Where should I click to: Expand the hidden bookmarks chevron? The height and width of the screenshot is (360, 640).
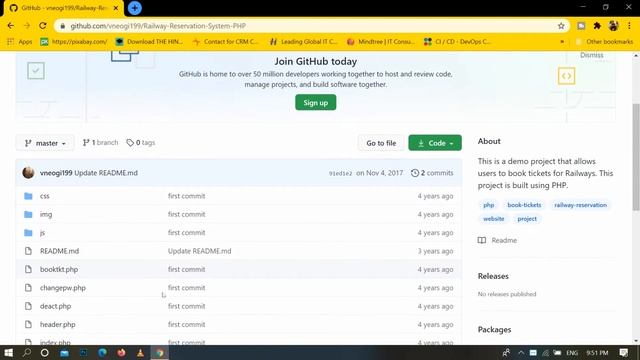562,42
